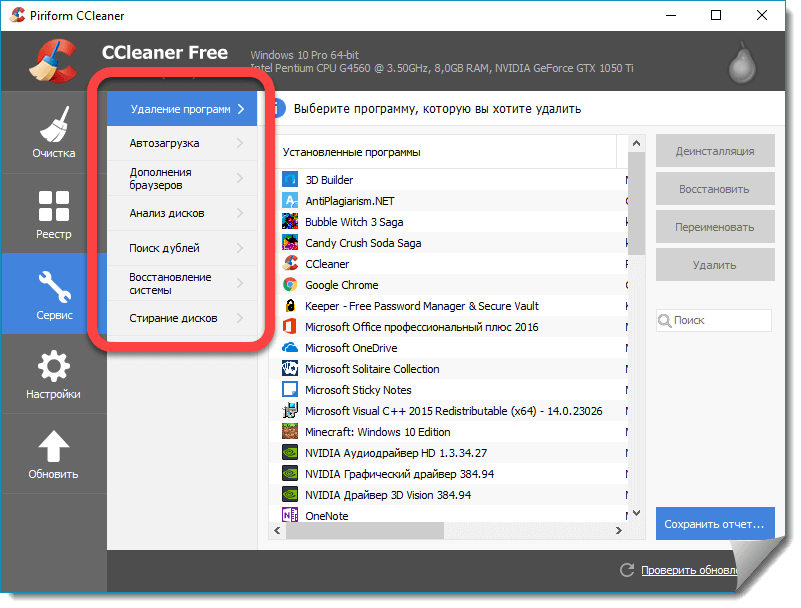This screenshot has height=608, width=801.
Task: Expand the Автозагрузка chevron arrow
Action: tap(240, 143)
